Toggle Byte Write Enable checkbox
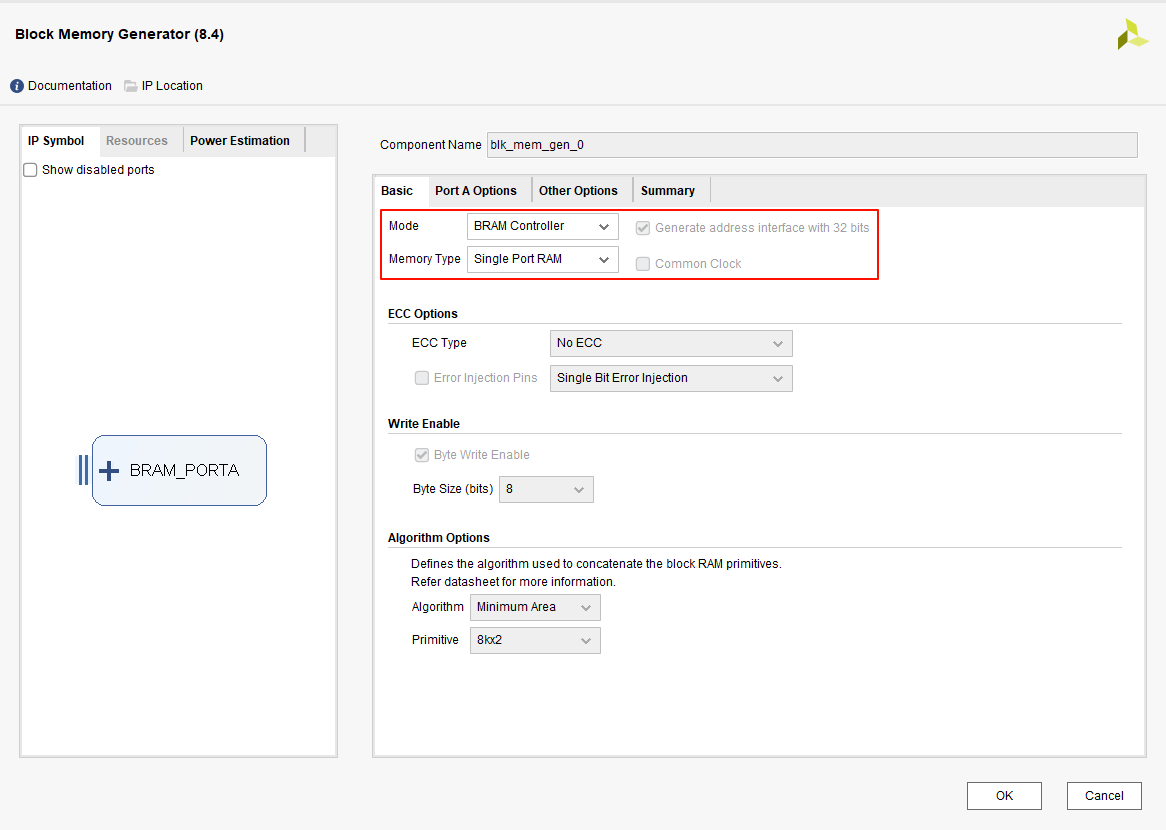 (x=422, y=454)
